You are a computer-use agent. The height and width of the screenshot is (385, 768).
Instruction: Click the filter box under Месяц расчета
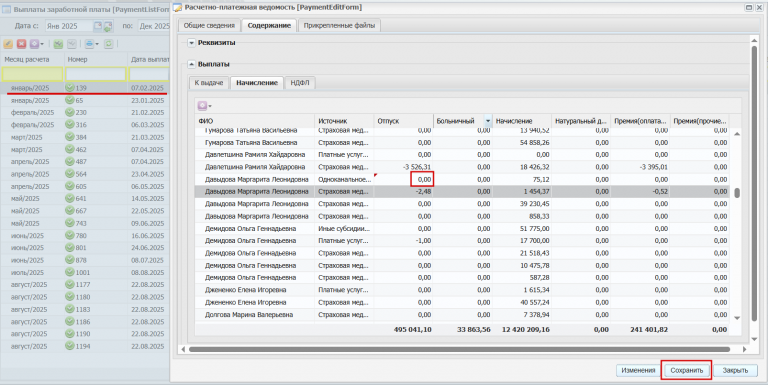tap(32, 74)
